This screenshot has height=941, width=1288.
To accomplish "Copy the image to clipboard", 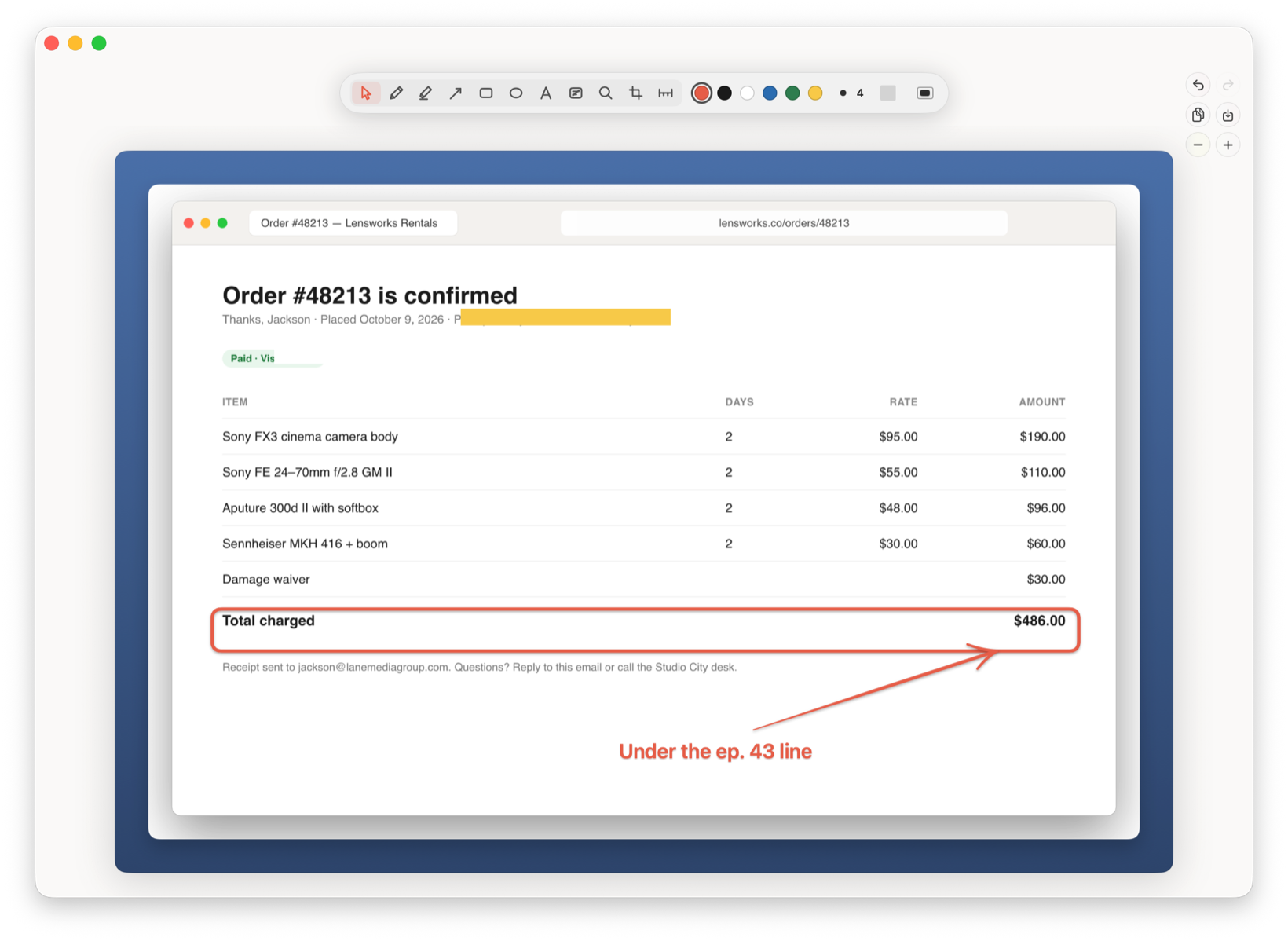I will [1198, 115].
